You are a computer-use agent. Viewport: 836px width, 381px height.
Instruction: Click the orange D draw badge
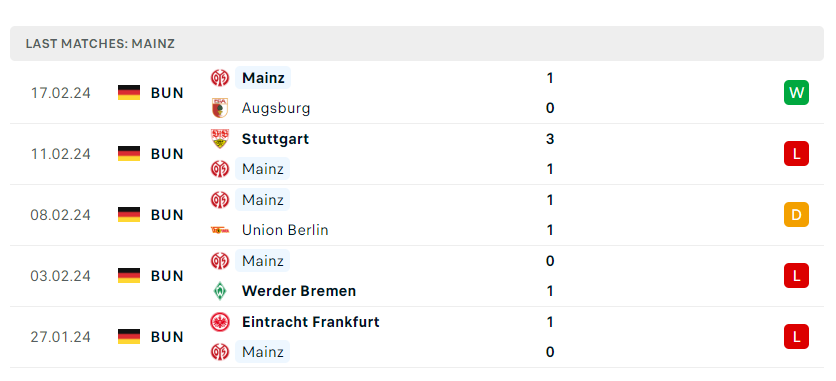(x=796, y=215)
